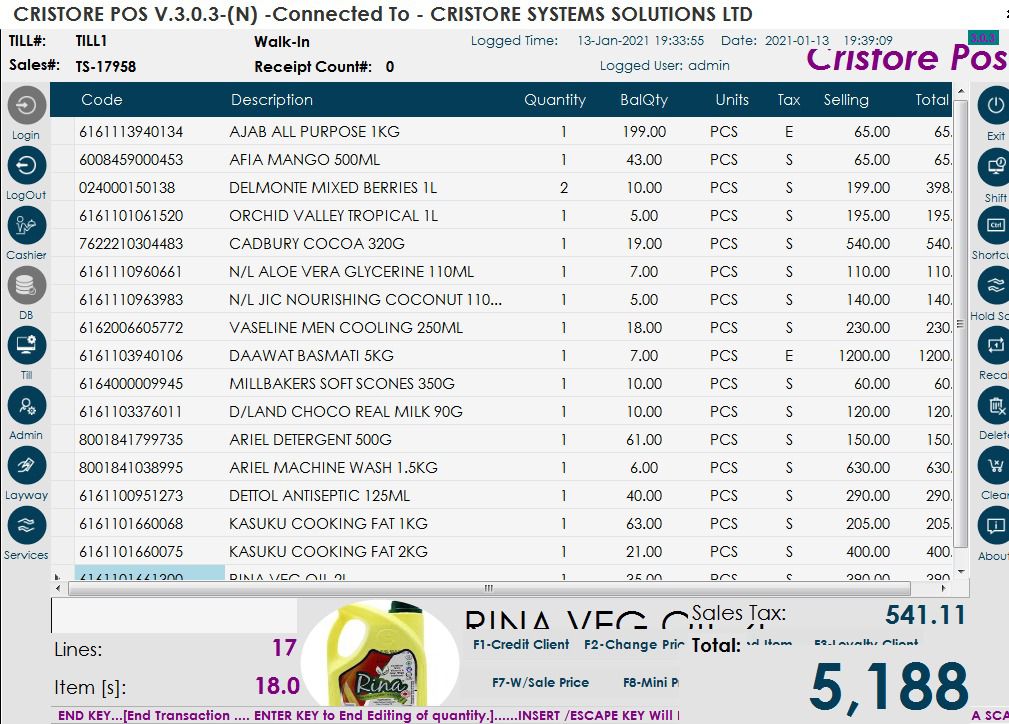This screenshot has width=1009, height=724.
Task: Open the Layway icon
Action: tap(26, 466)
